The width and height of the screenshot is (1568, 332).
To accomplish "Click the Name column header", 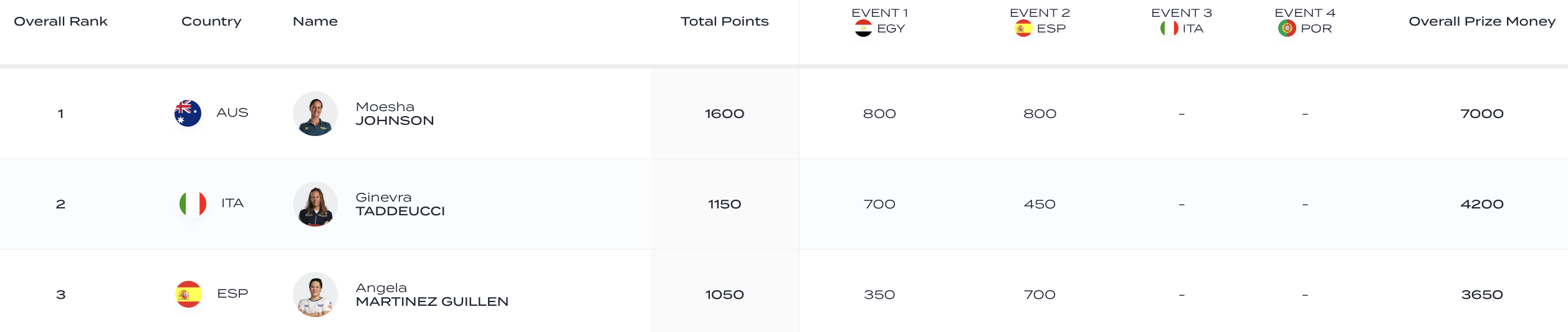I will pyautogui.click(x=315, y=22).
